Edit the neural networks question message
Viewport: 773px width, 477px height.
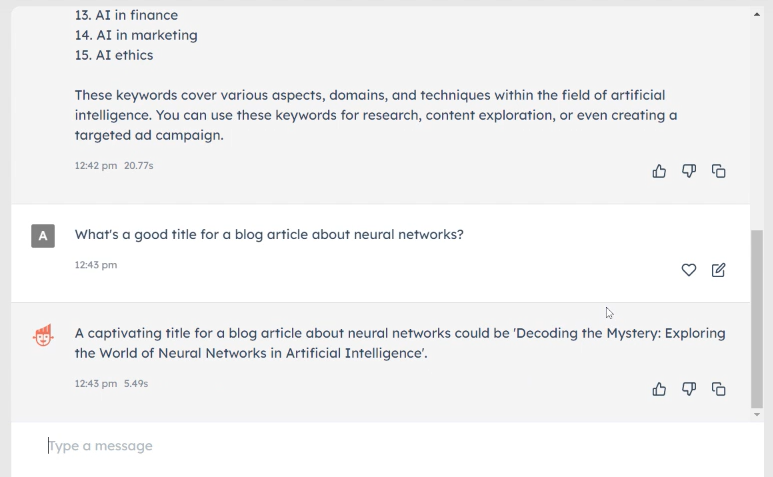(718, 270)
